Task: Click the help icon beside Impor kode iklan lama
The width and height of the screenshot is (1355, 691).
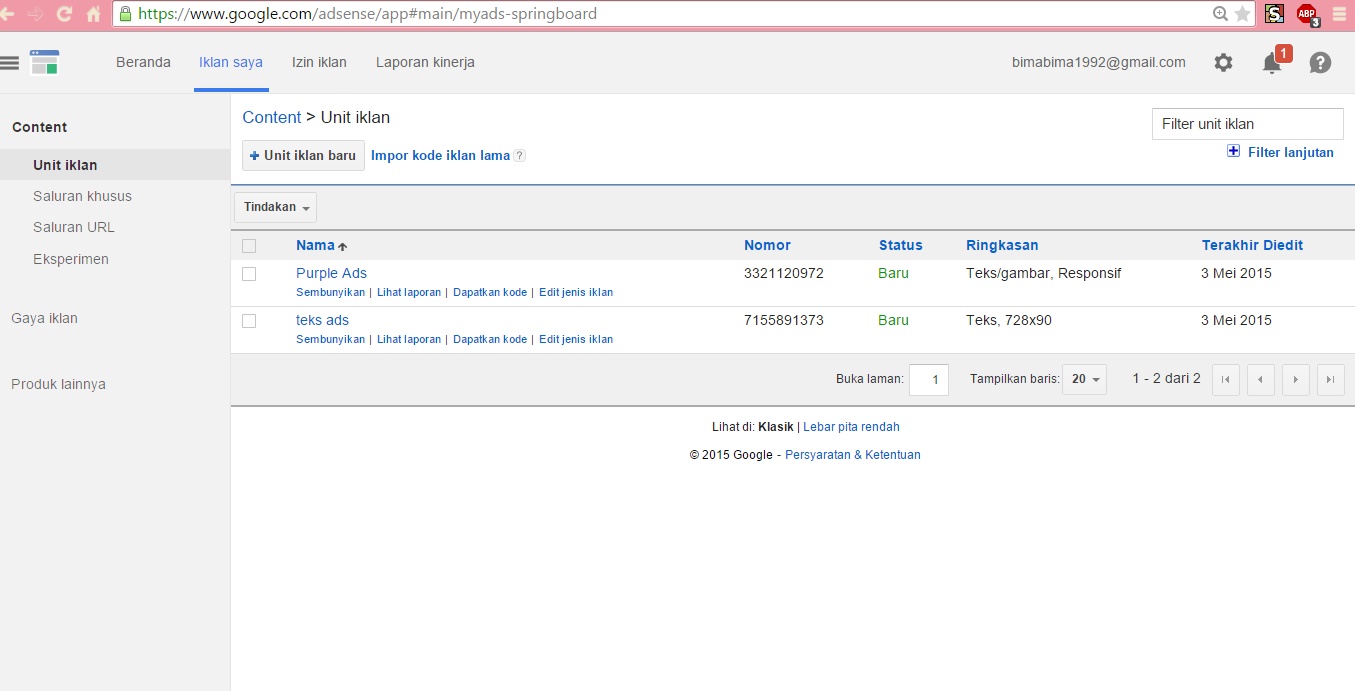Action: click(519, 156)
